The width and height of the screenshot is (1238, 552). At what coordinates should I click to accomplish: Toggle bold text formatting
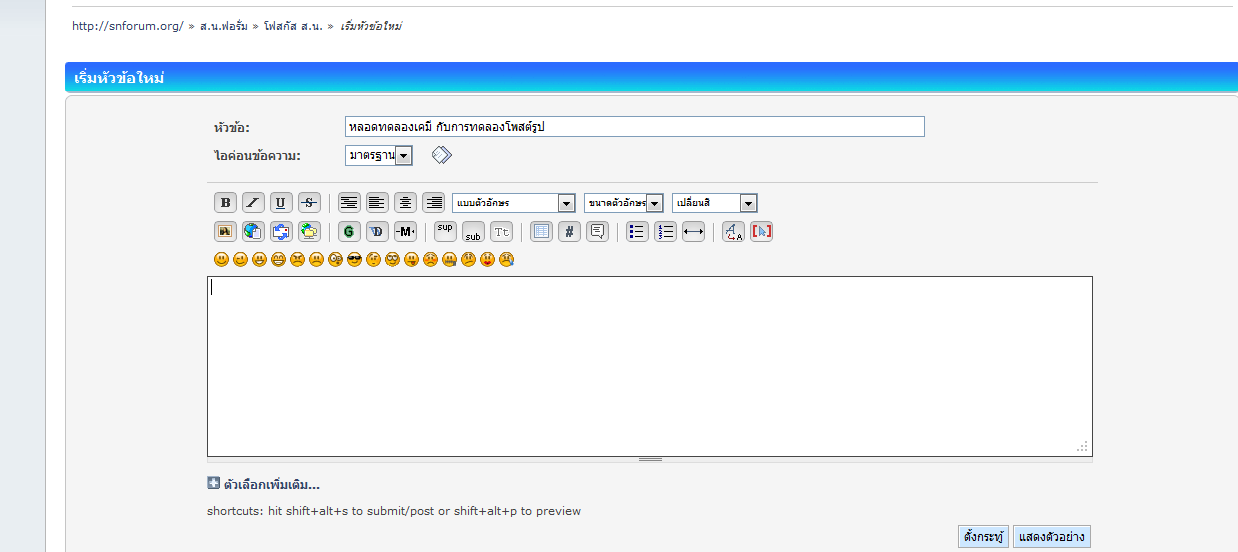click(x=225, y=203)
